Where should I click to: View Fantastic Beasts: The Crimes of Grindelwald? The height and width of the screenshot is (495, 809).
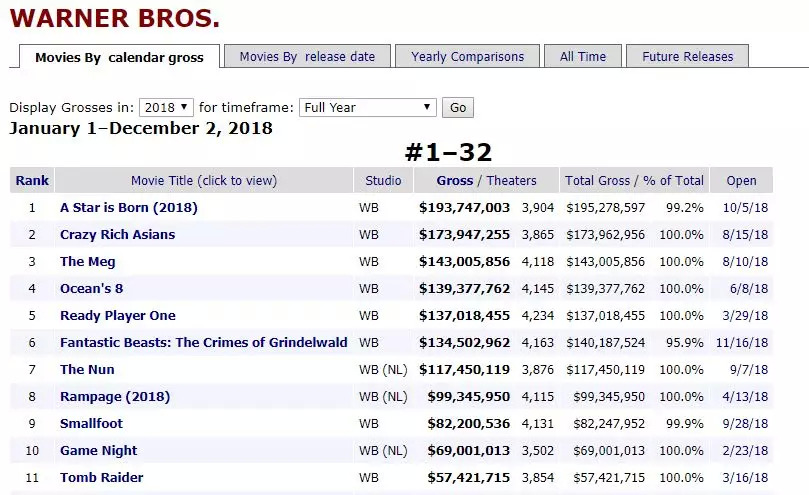click(204, 343)
